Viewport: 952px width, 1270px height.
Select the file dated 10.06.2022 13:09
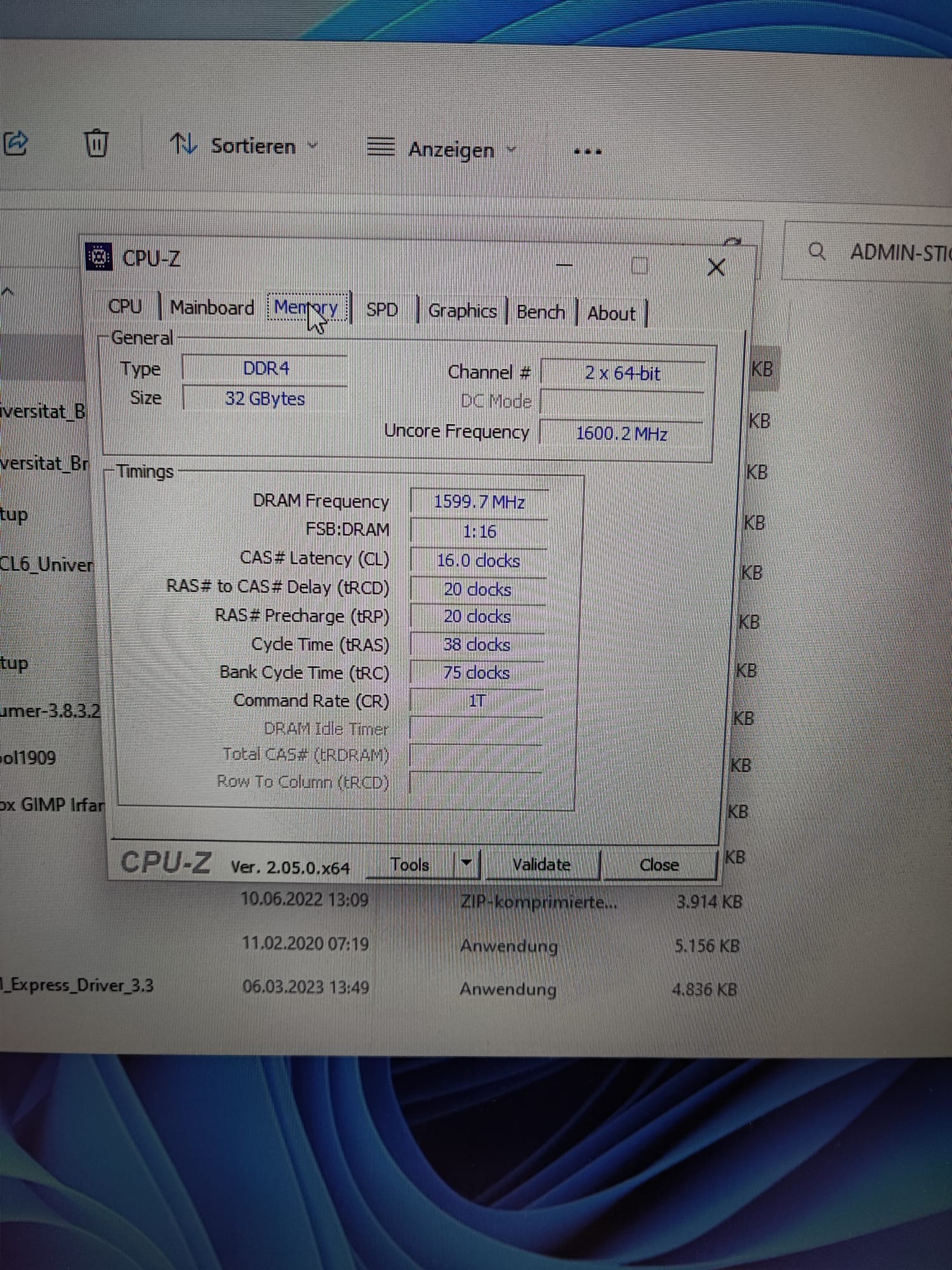pos(305,899)
